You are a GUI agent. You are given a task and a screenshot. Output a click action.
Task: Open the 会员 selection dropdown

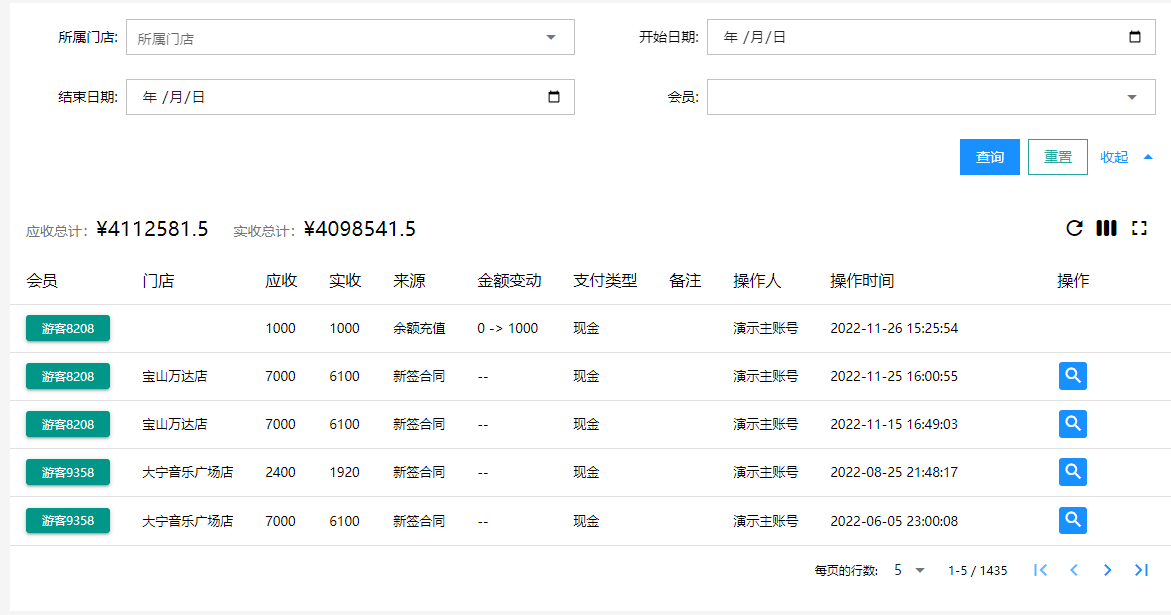[x=1132, y=97]
